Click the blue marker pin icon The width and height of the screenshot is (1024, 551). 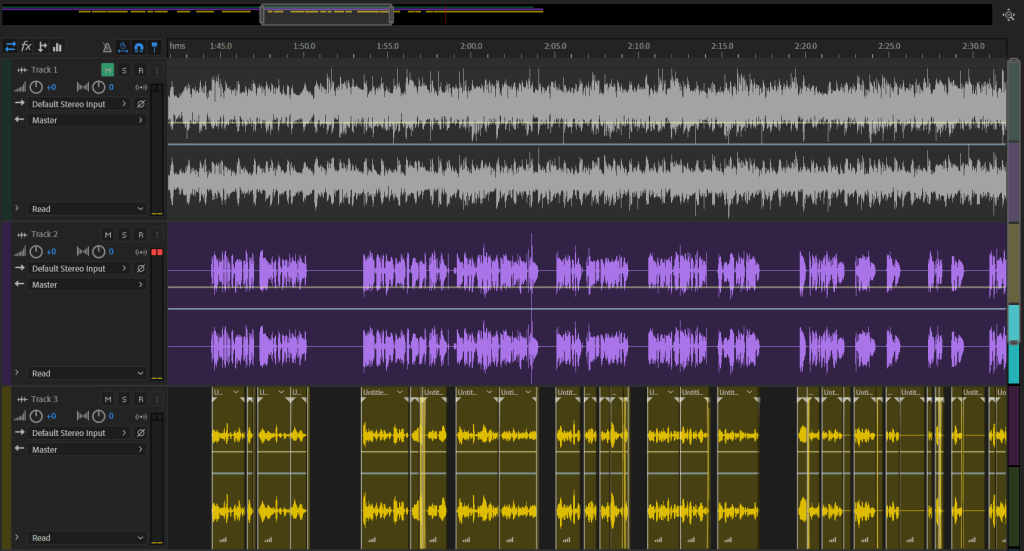(x=154, y=46)
